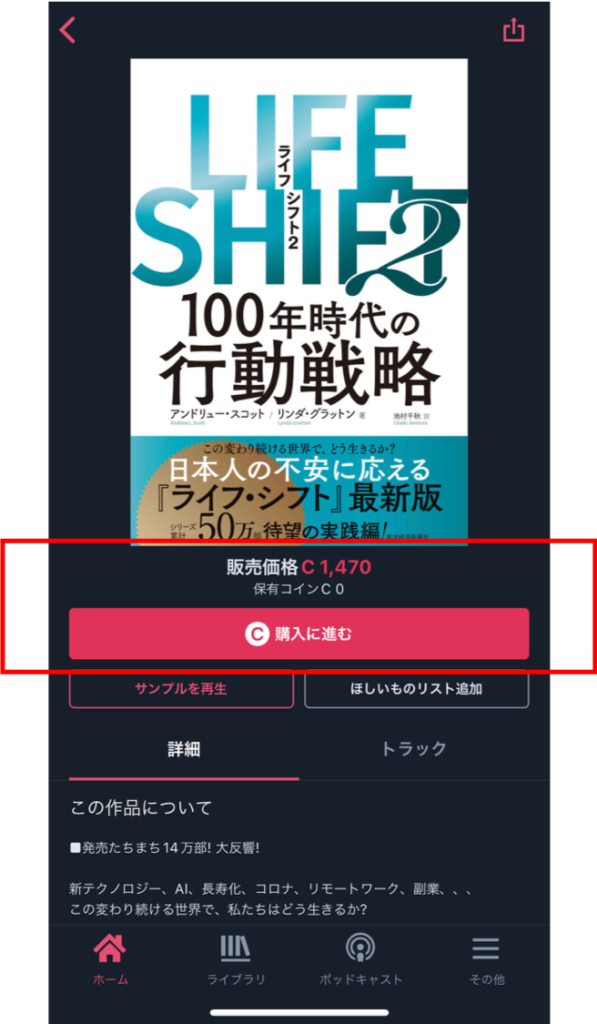This screenshot has width=597, height=1024.
Task: Tap the 購入に進む purchase button
Action: (299, 633)
